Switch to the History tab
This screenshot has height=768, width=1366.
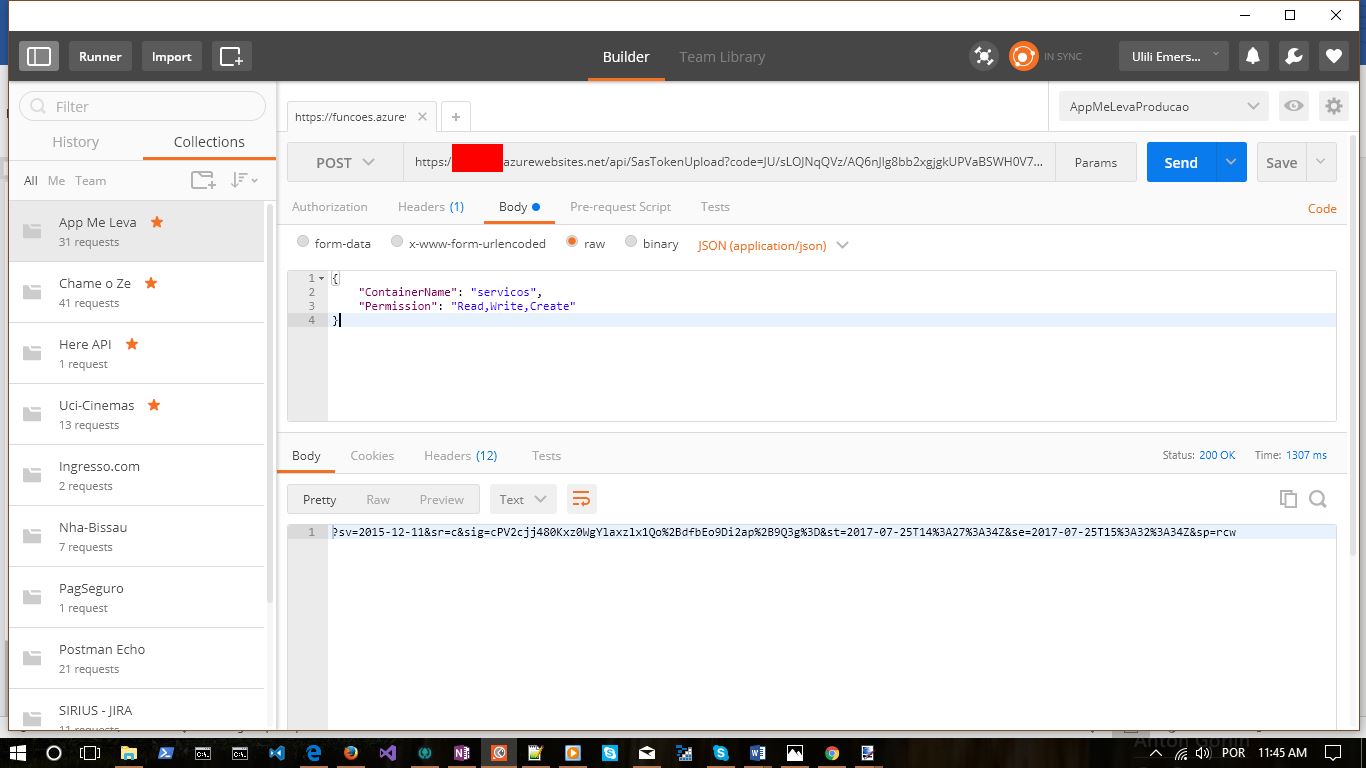[76, 142]
